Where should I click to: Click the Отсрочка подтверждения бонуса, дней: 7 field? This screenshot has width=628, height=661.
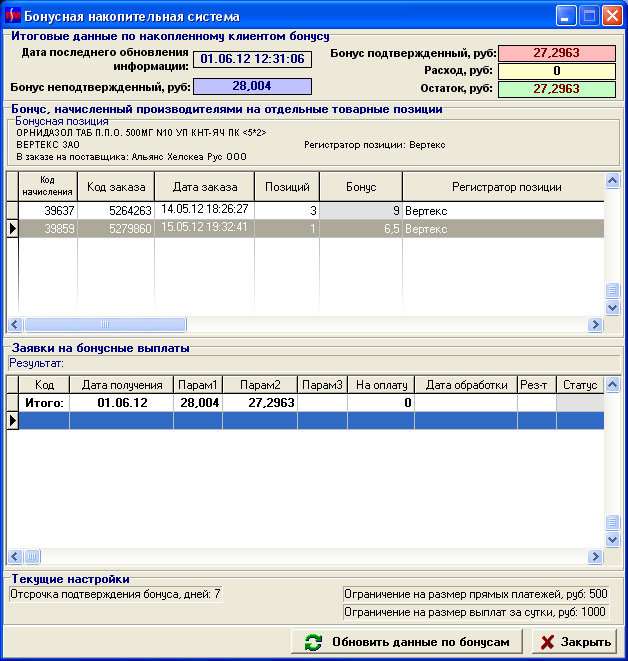[x=115, y=594]
